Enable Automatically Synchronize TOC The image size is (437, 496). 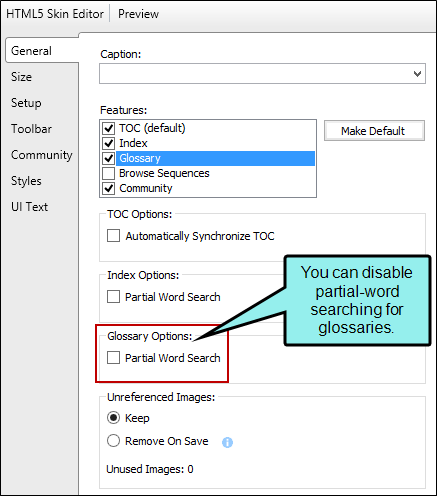pos(113,236)
